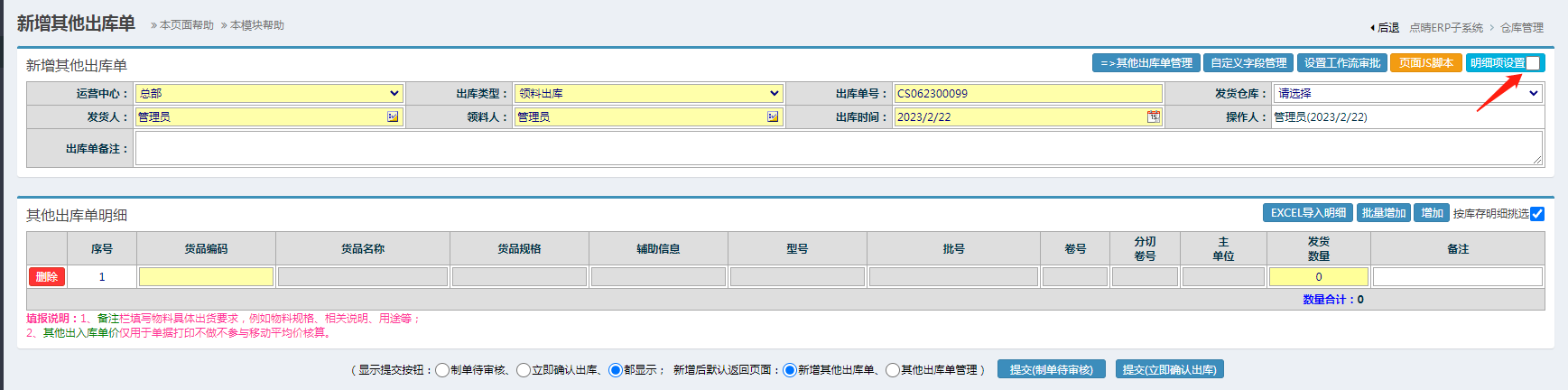The image size is (1568, 390).
Task: Open the 本页面帮助 link
Action: (186, 25)
